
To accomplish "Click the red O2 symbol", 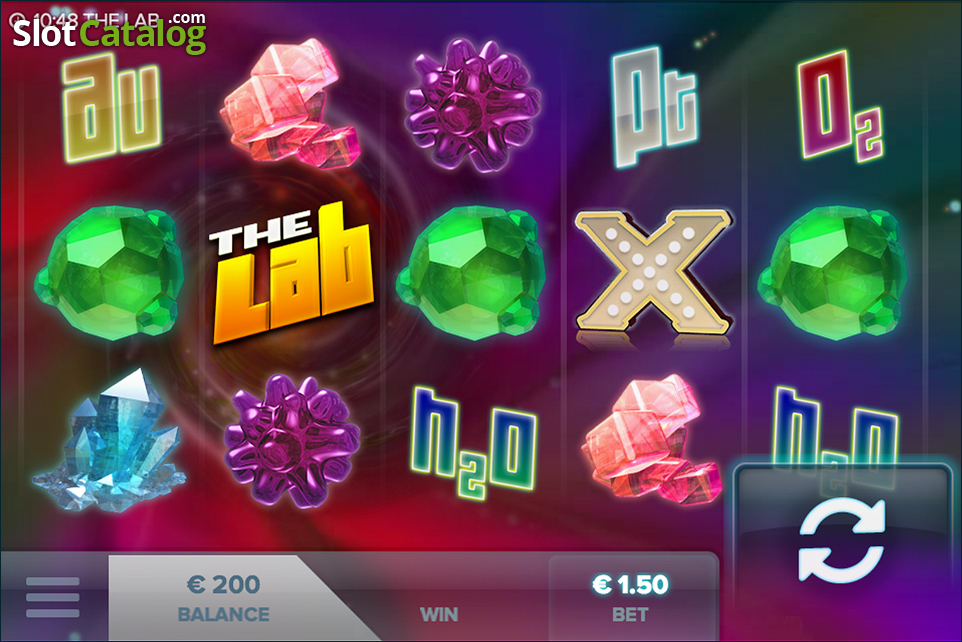I will pyautogui.click(x=841, y=106).
